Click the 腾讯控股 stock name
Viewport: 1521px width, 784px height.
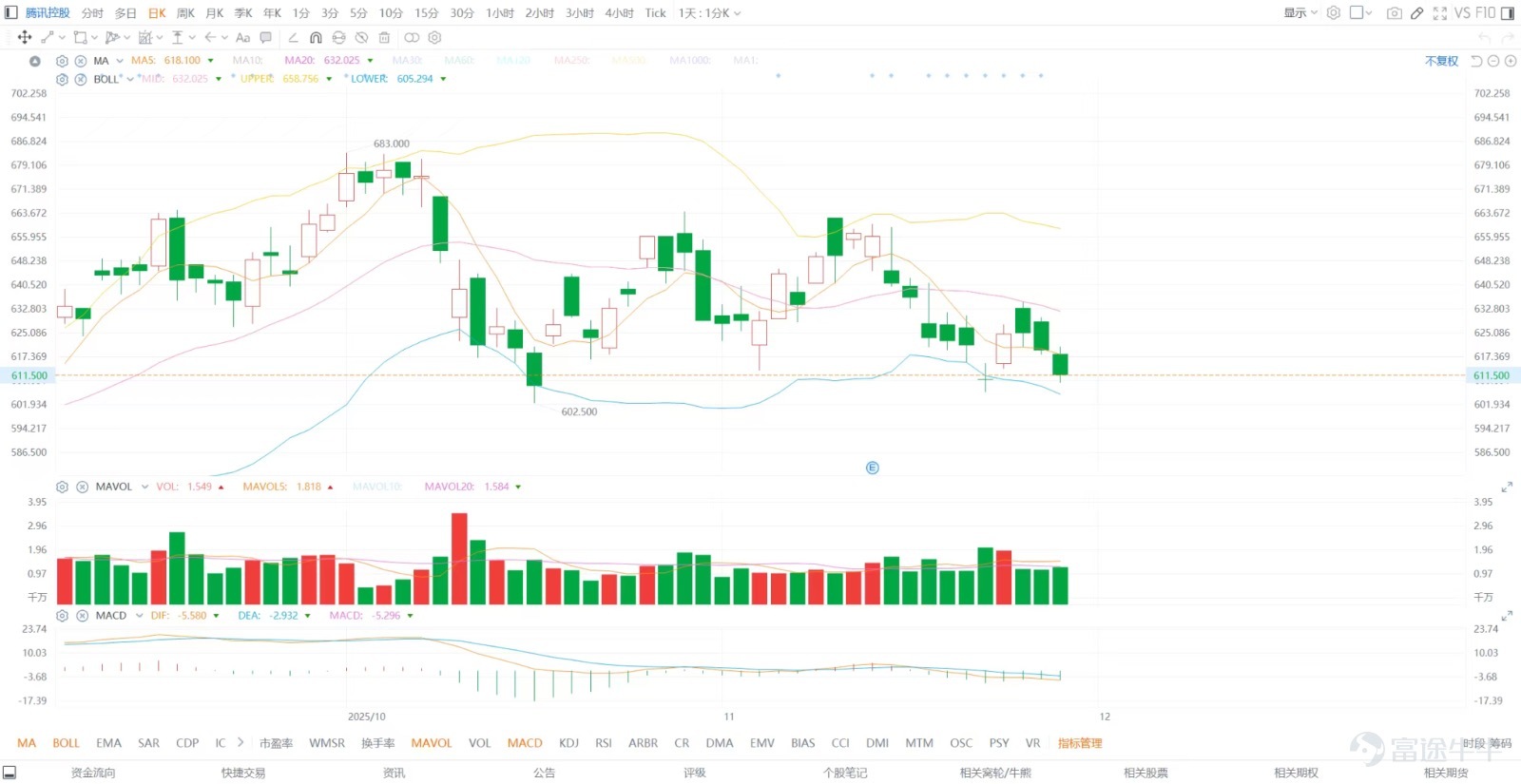coord(48,13)
